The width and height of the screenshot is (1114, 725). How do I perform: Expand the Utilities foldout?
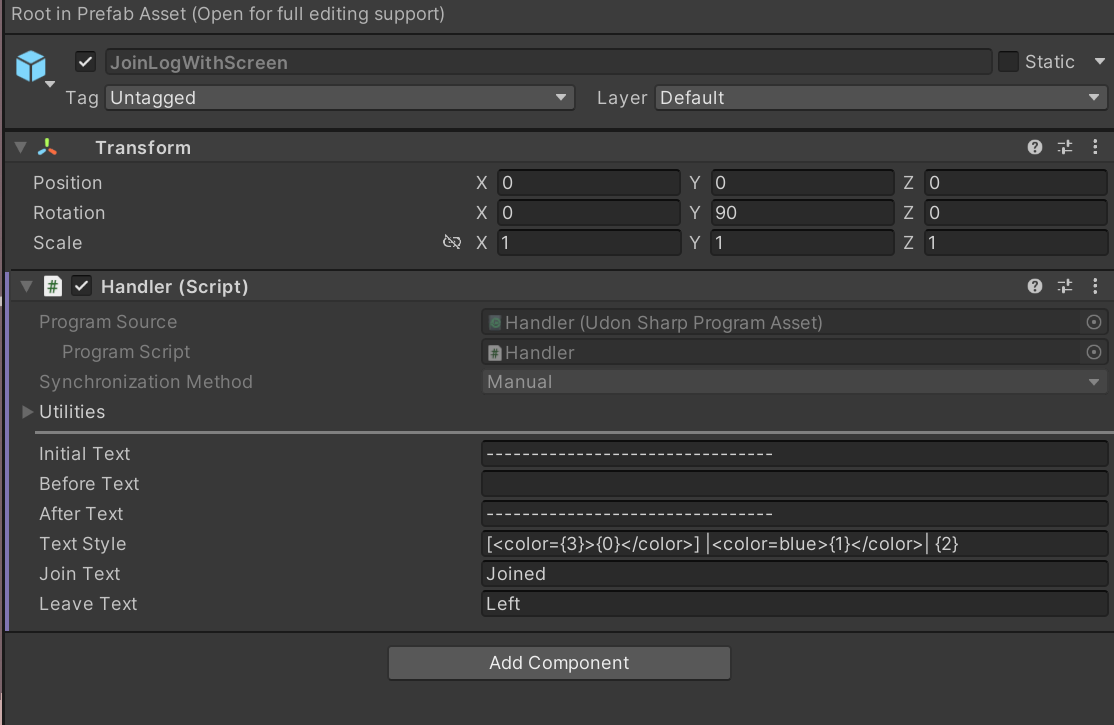click(28, 412)
